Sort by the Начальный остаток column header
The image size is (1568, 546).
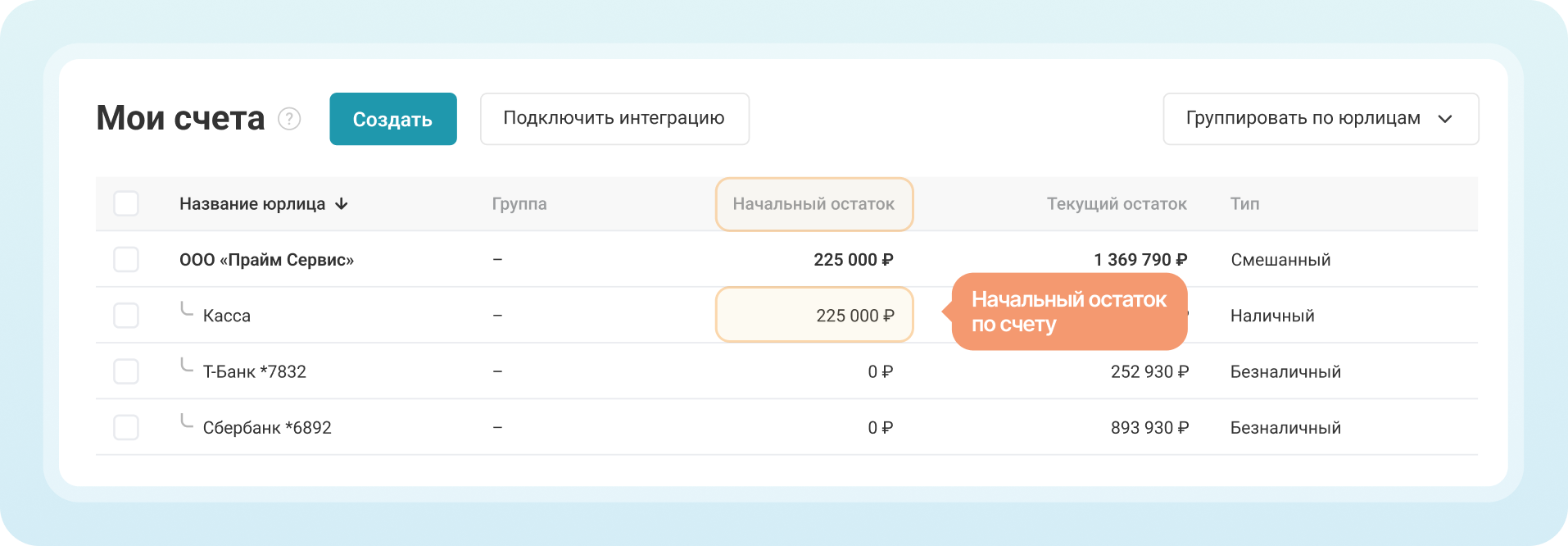pyautogui.click(x=813, y=204)
